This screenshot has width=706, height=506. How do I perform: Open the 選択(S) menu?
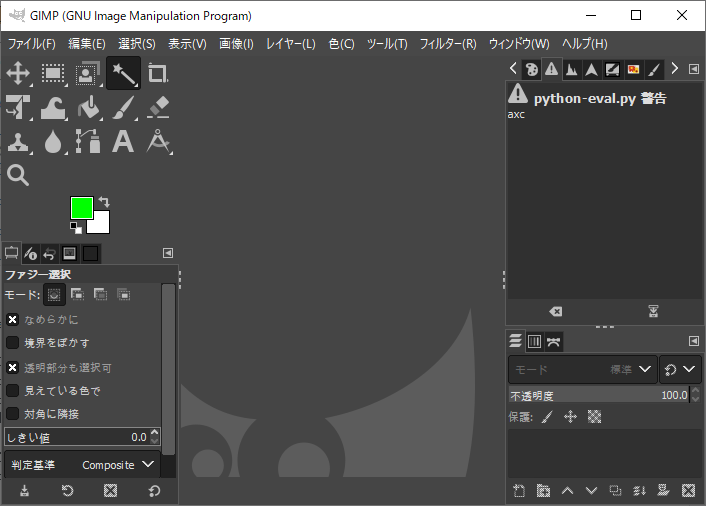[x=137, y=44]
